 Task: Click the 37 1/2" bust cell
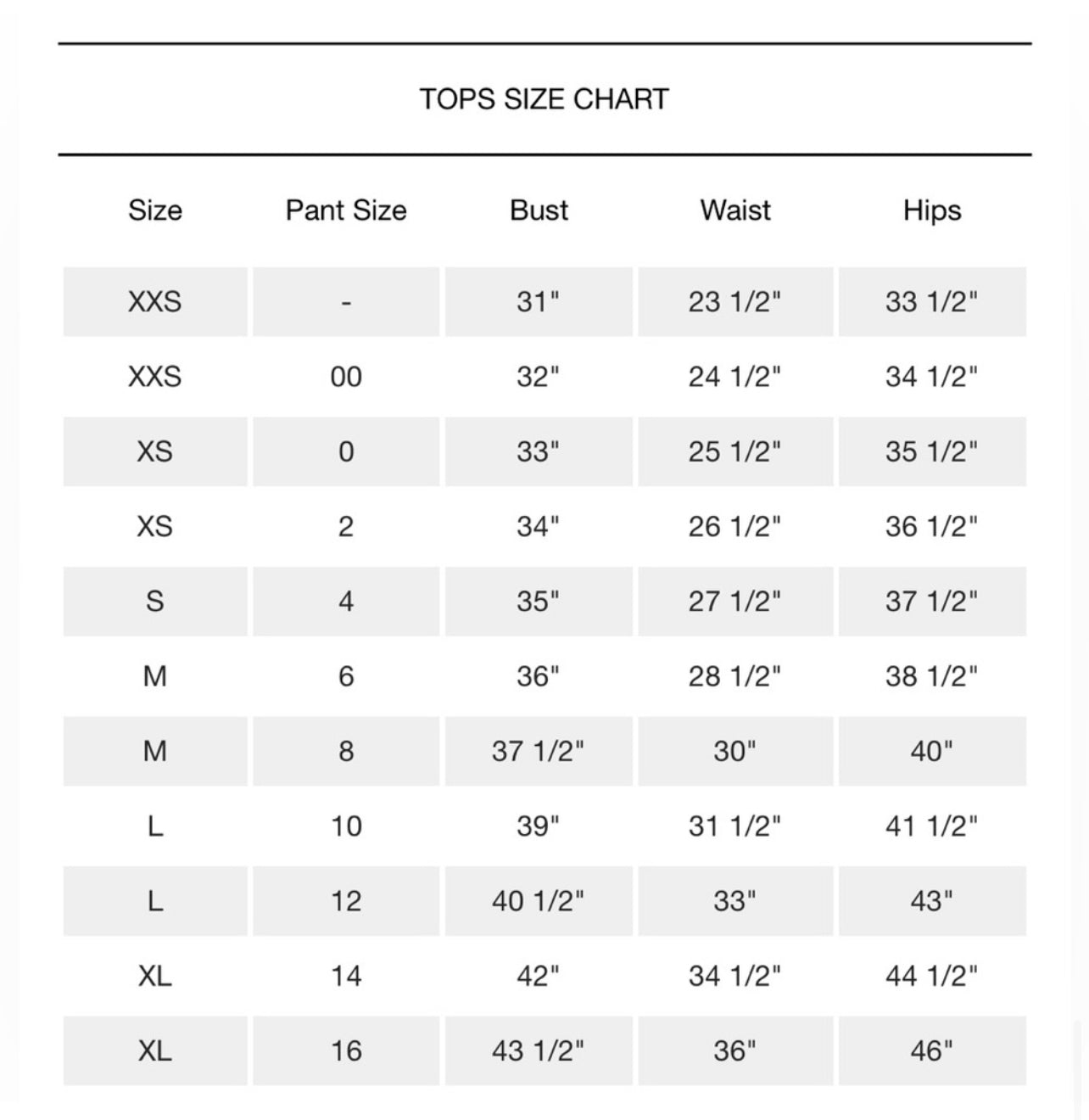click(x=539, y=752)
